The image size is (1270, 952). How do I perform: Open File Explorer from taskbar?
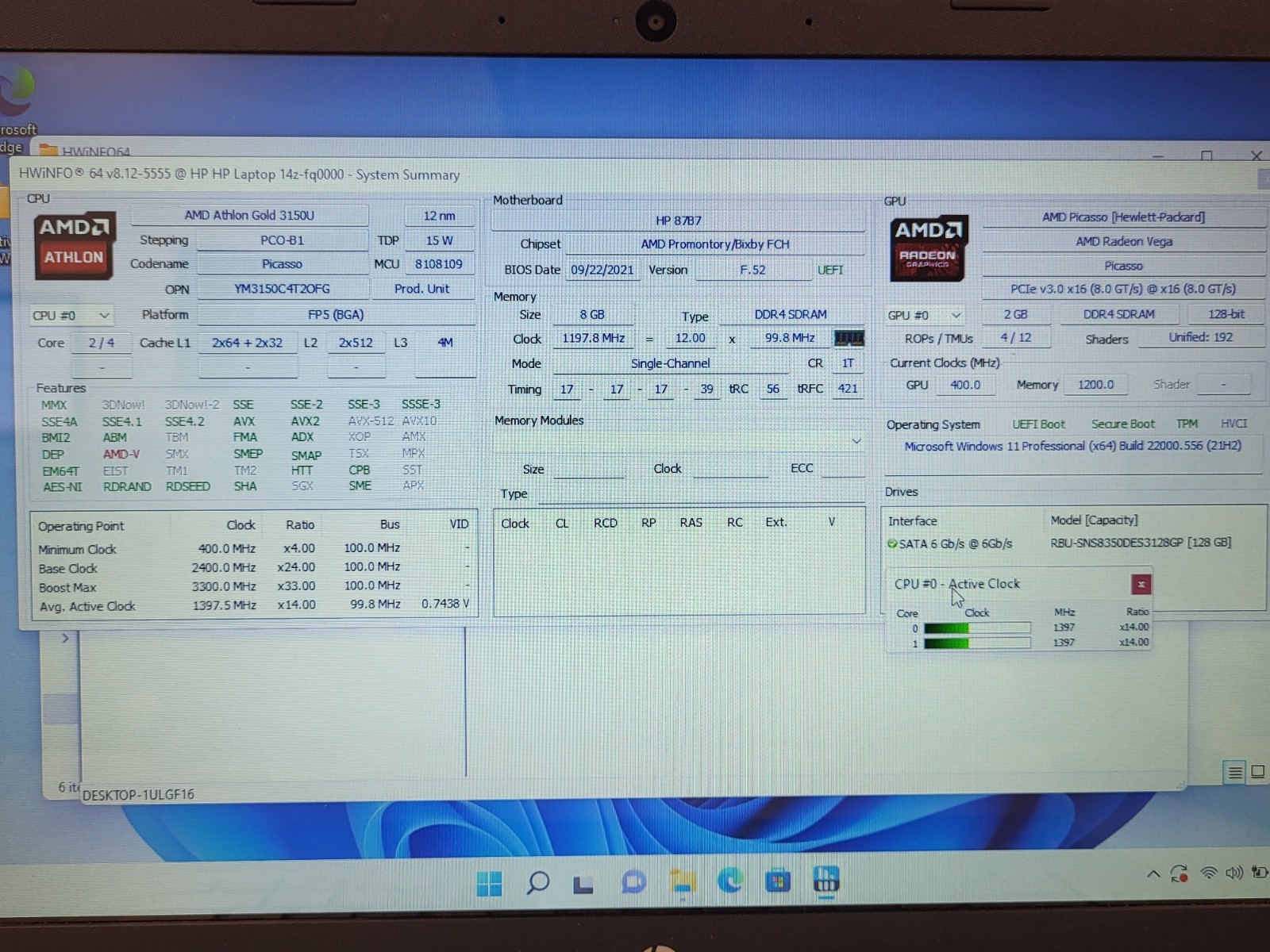click(683, 882)
